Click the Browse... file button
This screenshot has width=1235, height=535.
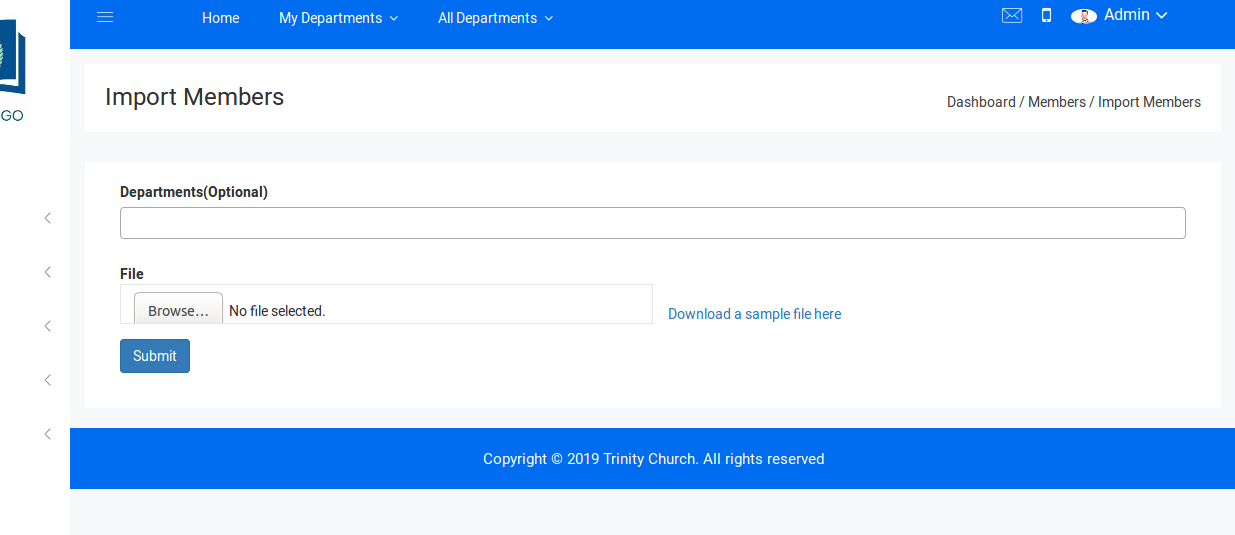tap(178, 309)
